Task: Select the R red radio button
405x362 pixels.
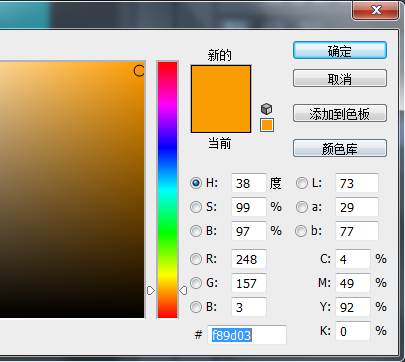Action: click(196, 259)
